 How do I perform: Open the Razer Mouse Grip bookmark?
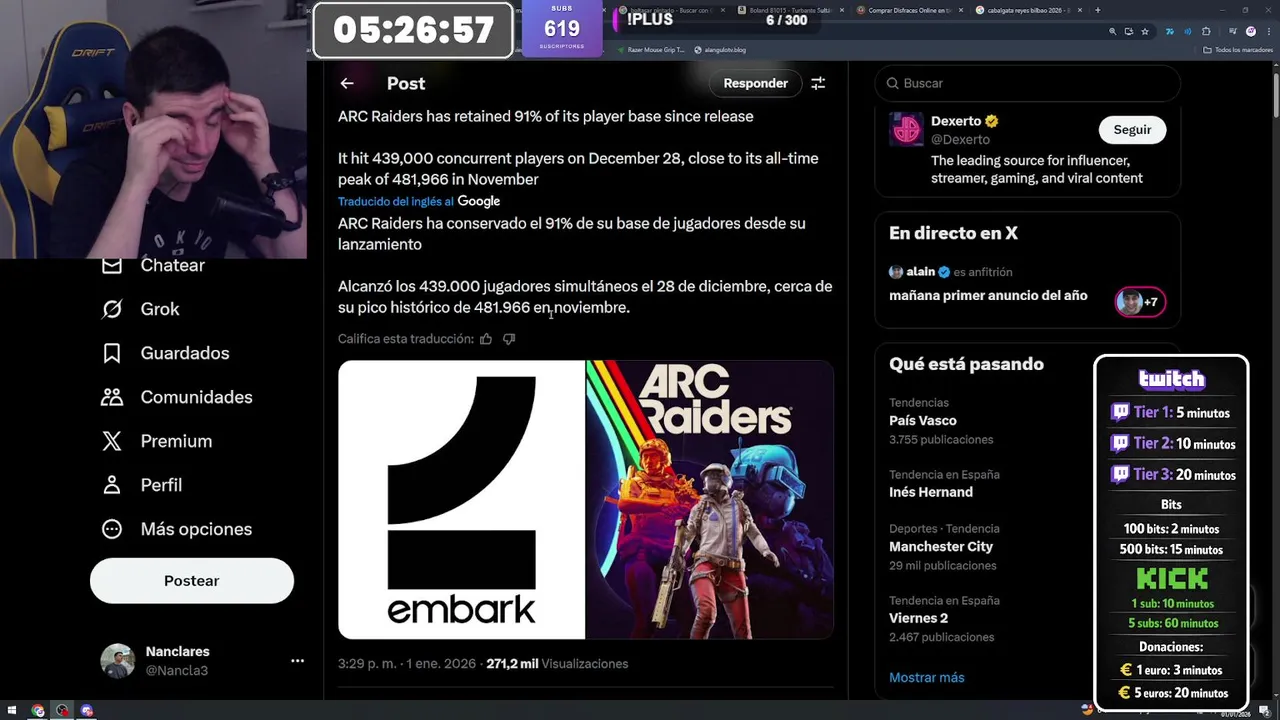pos(651,50)
